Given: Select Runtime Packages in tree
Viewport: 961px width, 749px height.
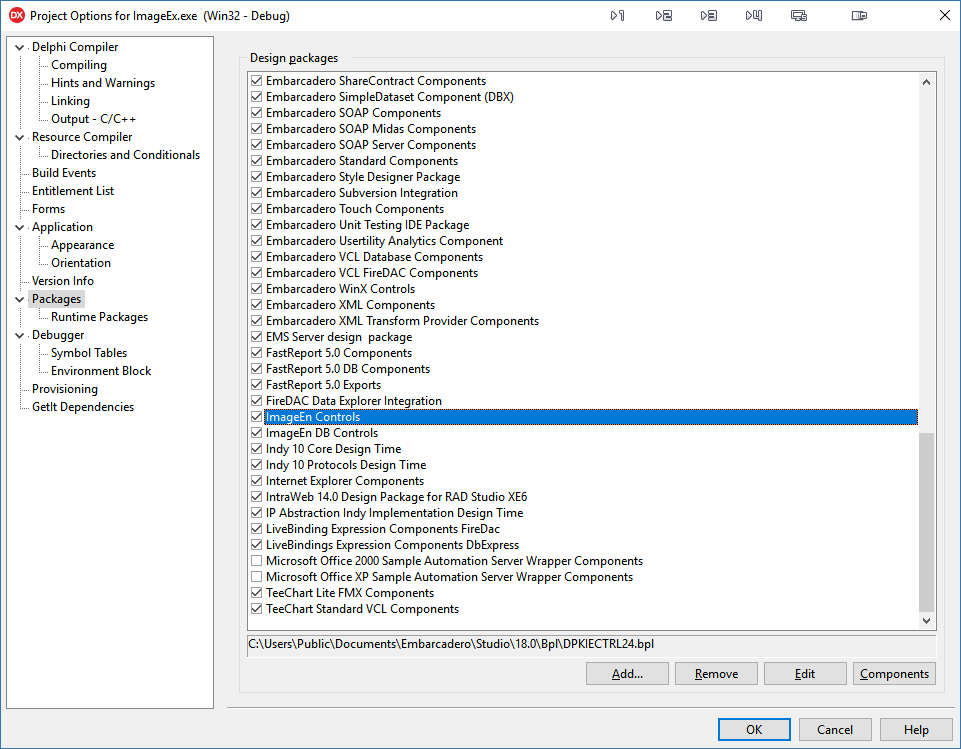Looking at the screenshot, I should pyautogui.click(x=99, y=317).
